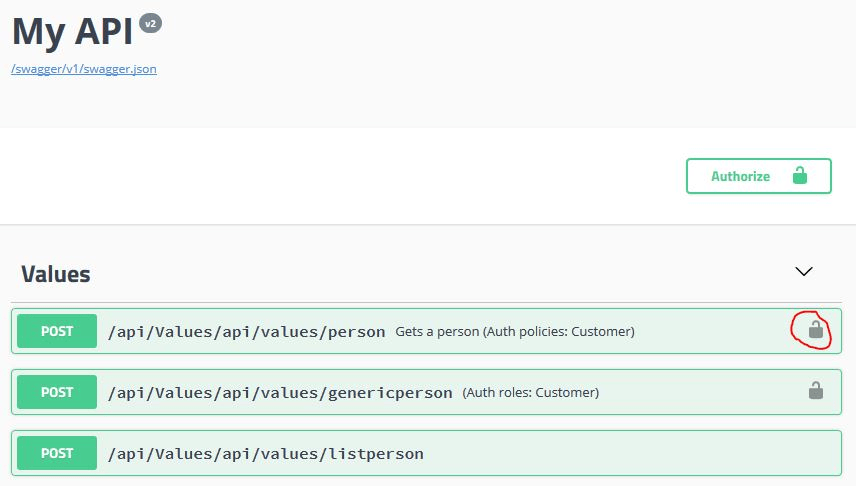Expand the /api/Values/api/values/genericperson path
This screenshot has width=856, height=486.
tap(280, 393)
